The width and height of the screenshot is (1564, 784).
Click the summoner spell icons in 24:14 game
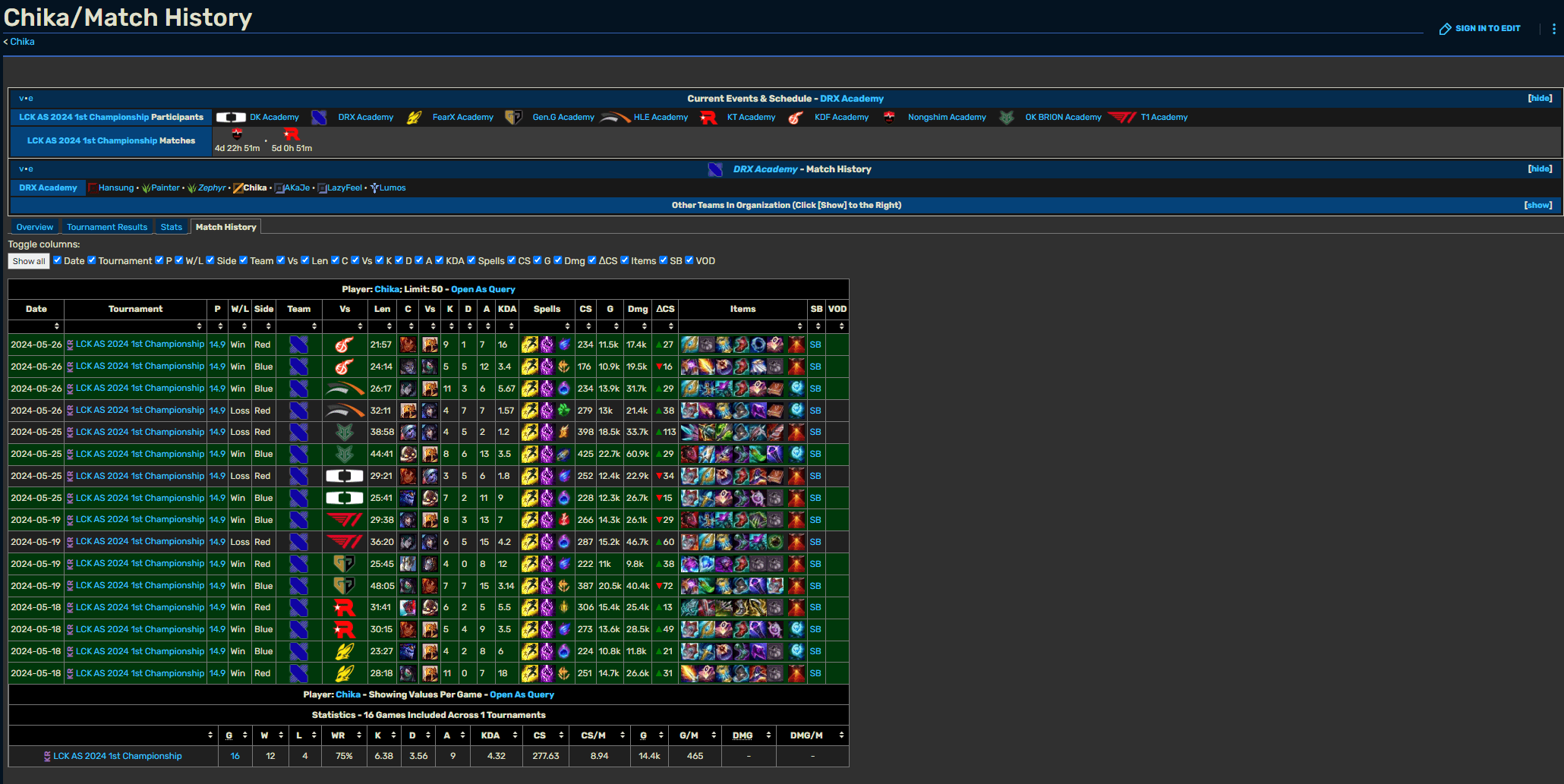click(547, 367)
